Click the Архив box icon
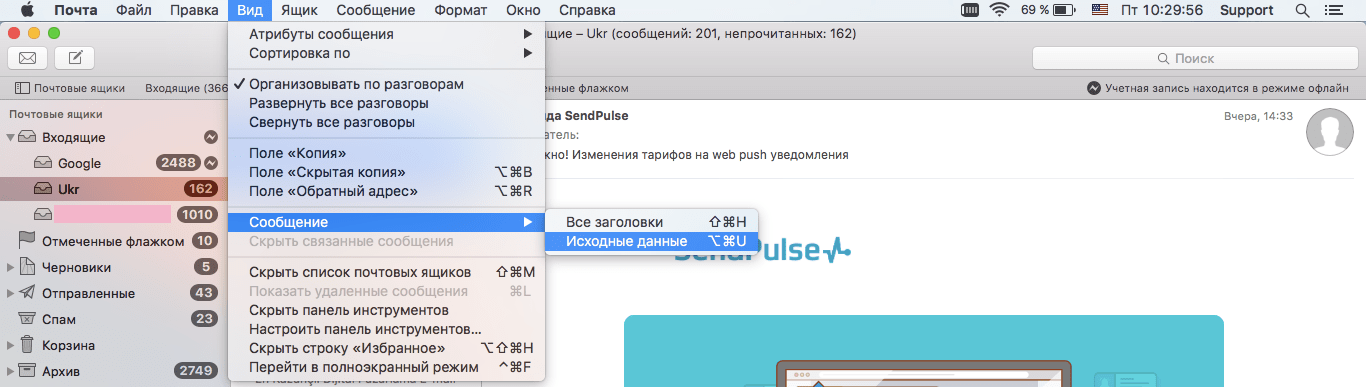 tap(26, 371)
